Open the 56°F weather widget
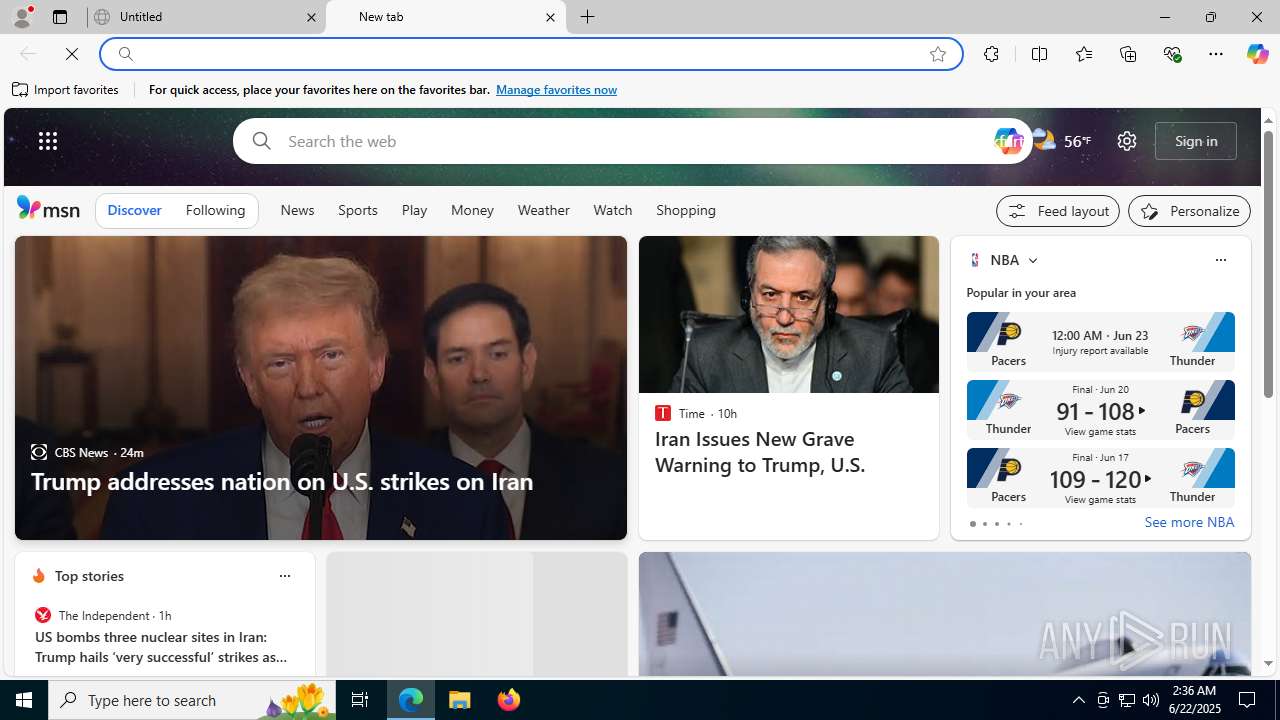This screenshot has height=720, width=1280. [1062, 141]
